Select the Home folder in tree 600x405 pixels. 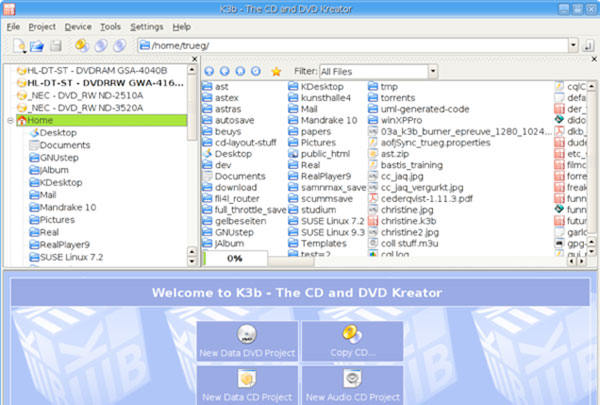point(101,120)
